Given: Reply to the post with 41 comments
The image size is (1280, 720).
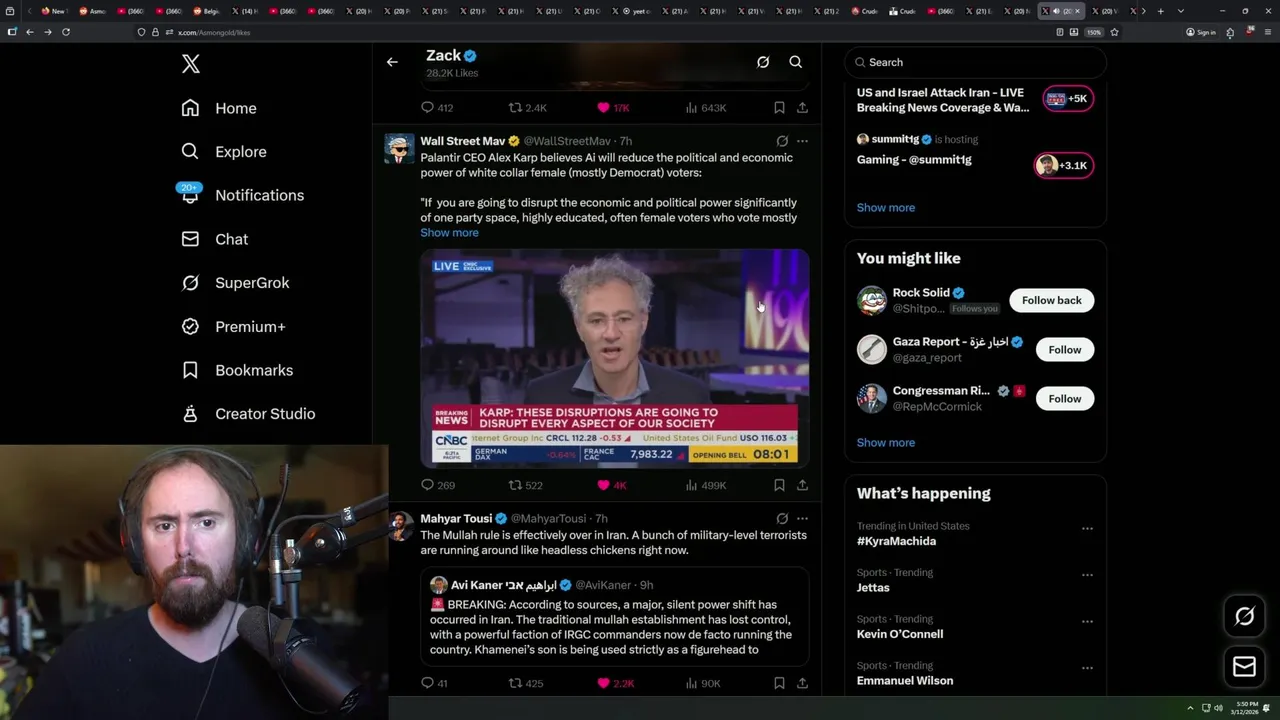Looking at the screenshot, I should tap(434, 683).
